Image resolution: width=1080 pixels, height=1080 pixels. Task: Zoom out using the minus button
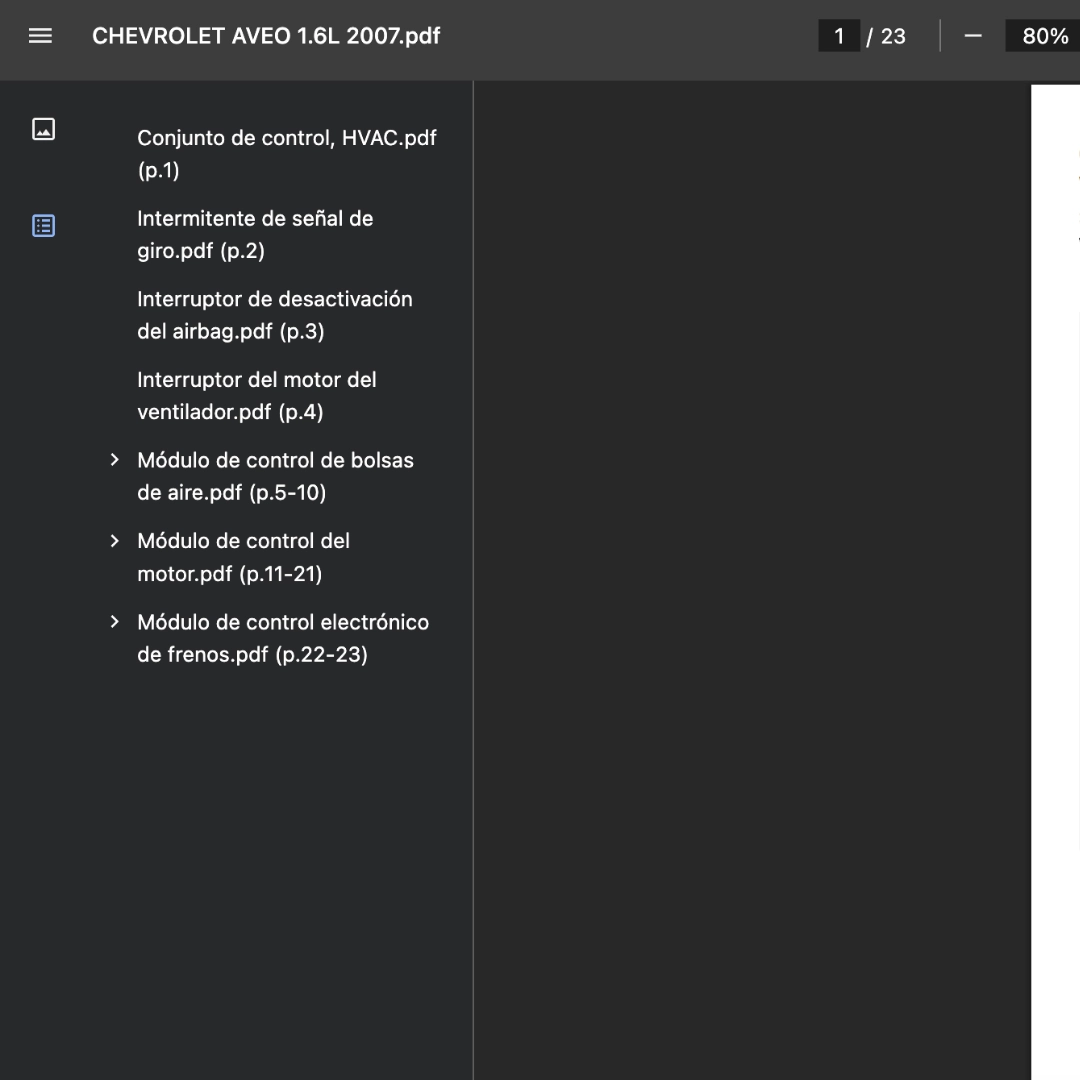click(973, 36)
